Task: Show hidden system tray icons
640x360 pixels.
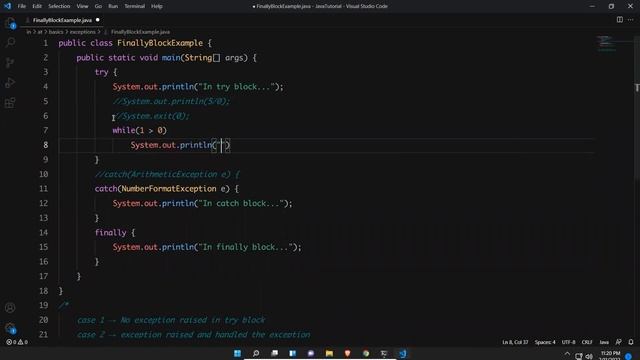Action: pos(567,354)
